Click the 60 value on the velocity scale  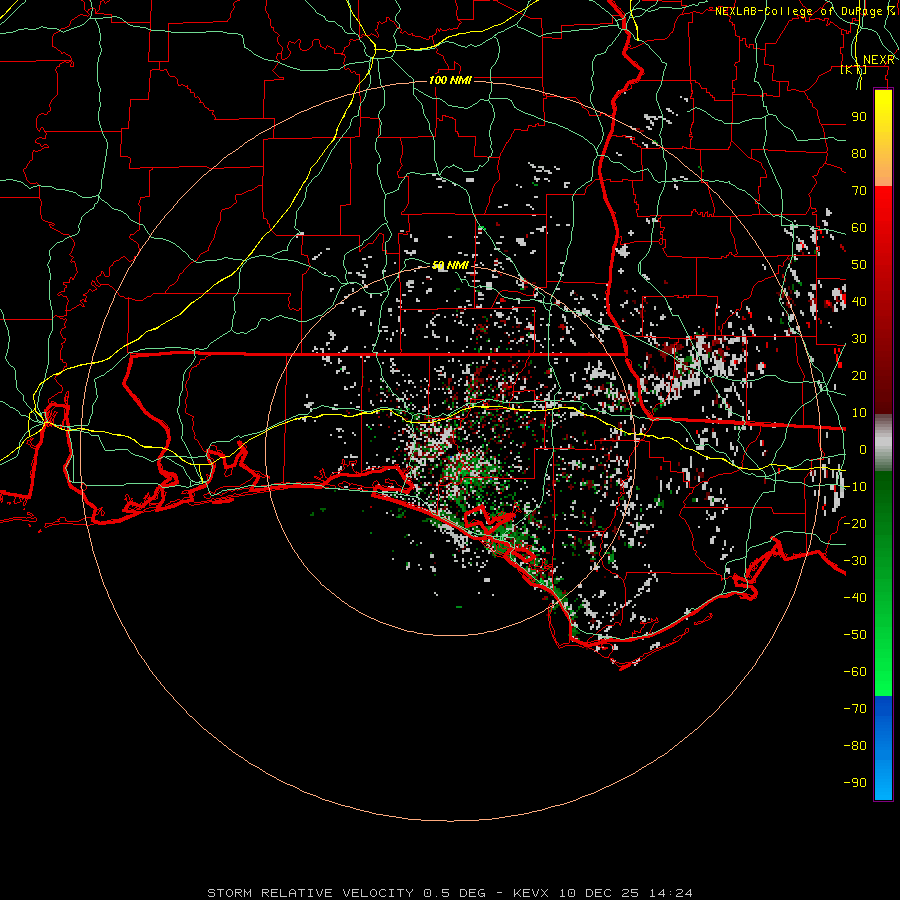click(x=859, y=228)
